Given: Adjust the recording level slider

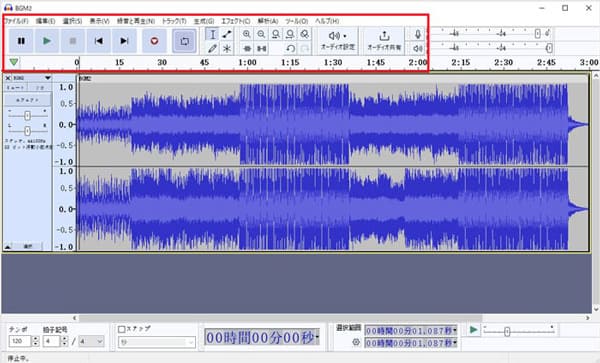Looking at the screenshot, I should coord(537,34).
